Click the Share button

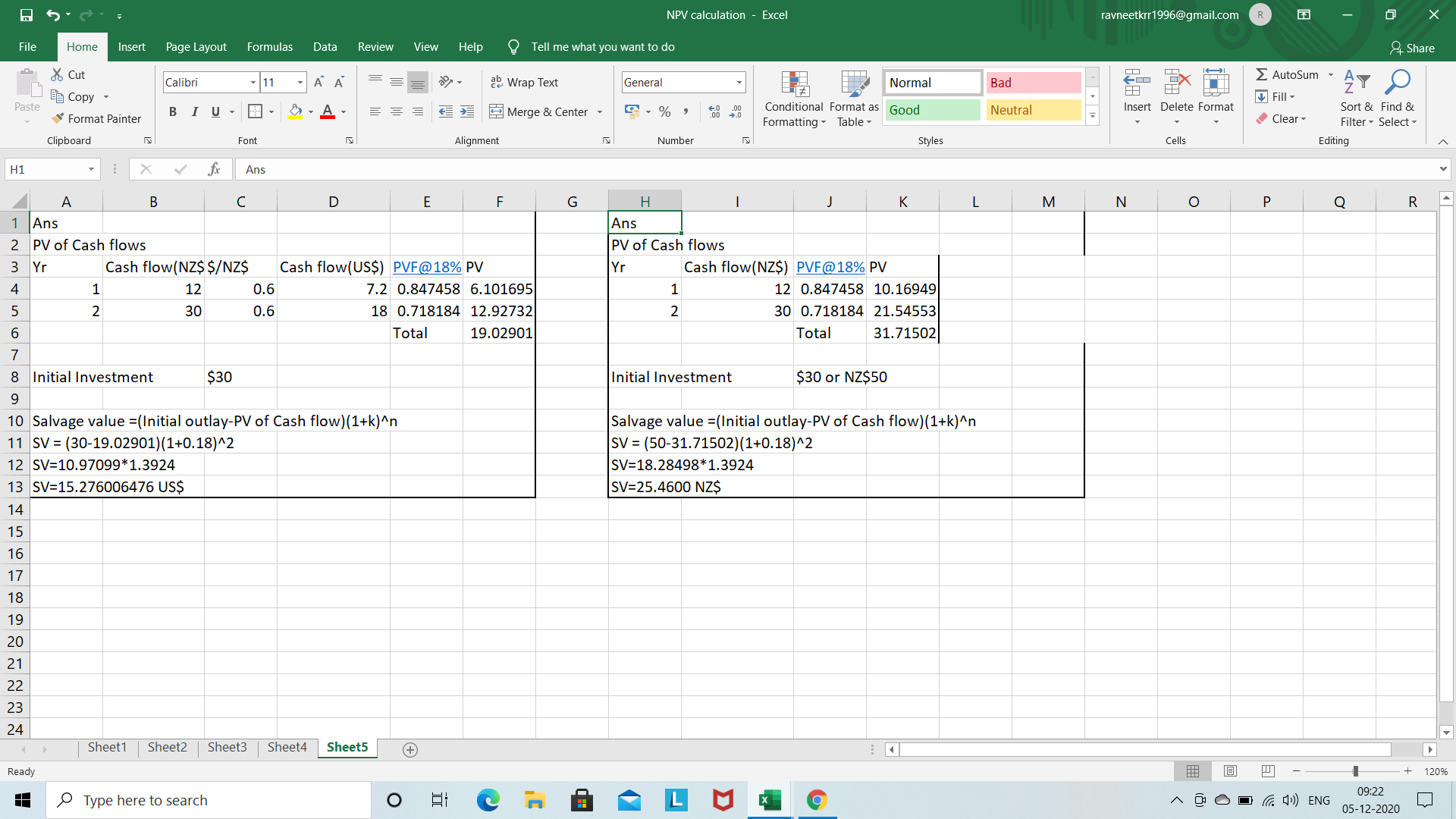[x=1412, y=48]
